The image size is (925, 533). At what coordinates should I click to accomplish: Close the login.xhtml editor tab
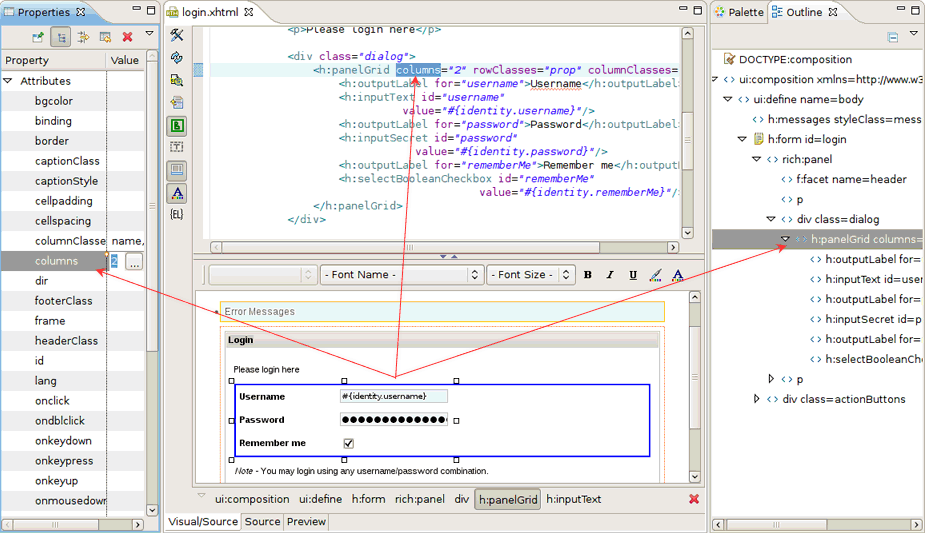[x=249, y=12]
